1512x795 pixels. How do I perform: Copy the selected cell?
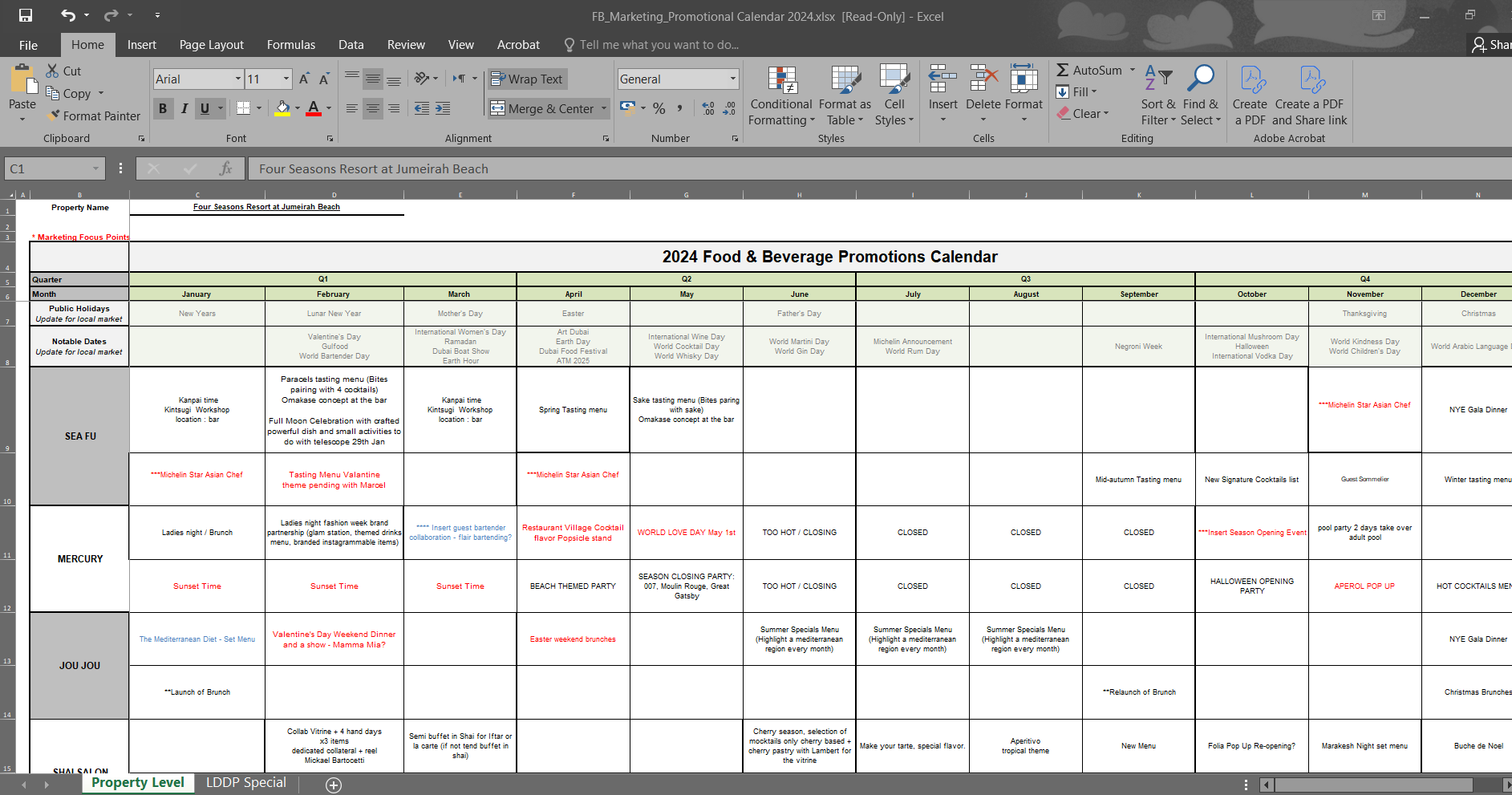68,93
